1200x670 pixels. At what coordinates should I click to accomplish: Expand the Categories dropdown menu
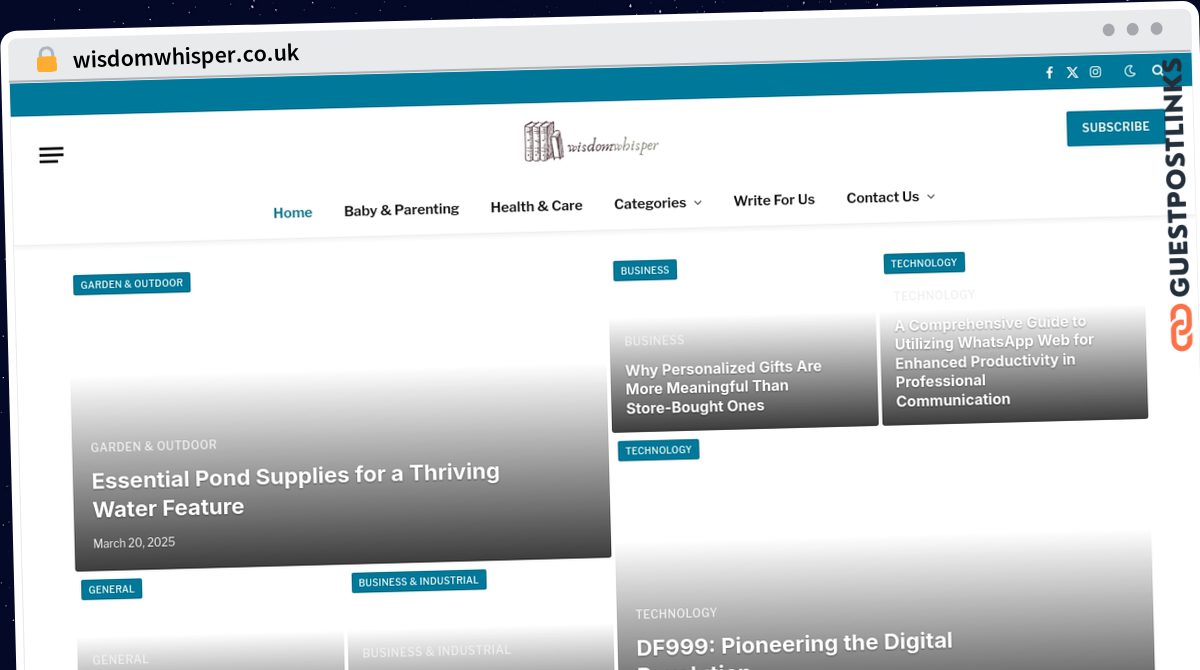657,203
